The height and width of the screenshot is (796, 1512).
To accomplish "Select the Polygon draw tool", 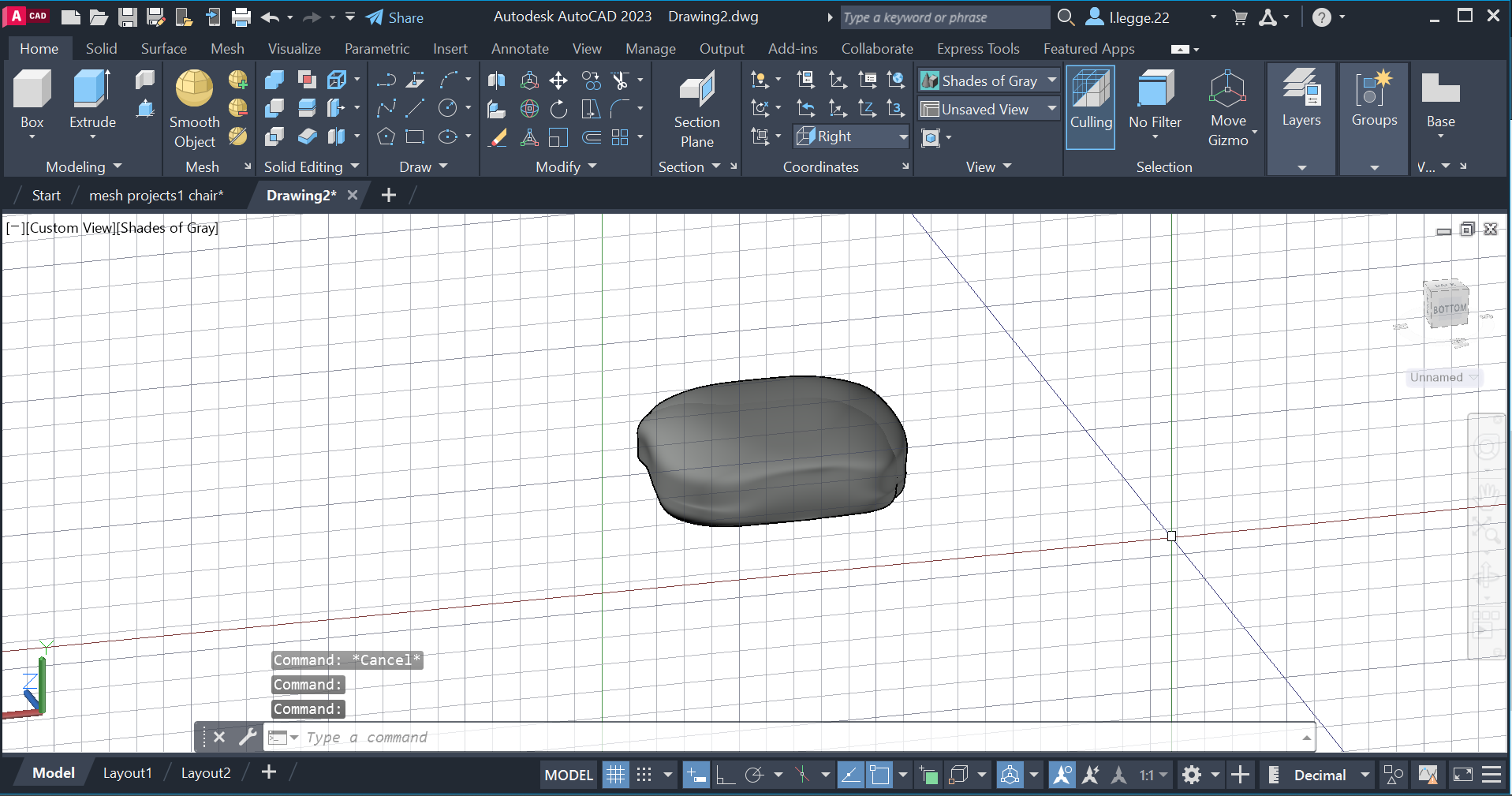I will tap(386, 137).
